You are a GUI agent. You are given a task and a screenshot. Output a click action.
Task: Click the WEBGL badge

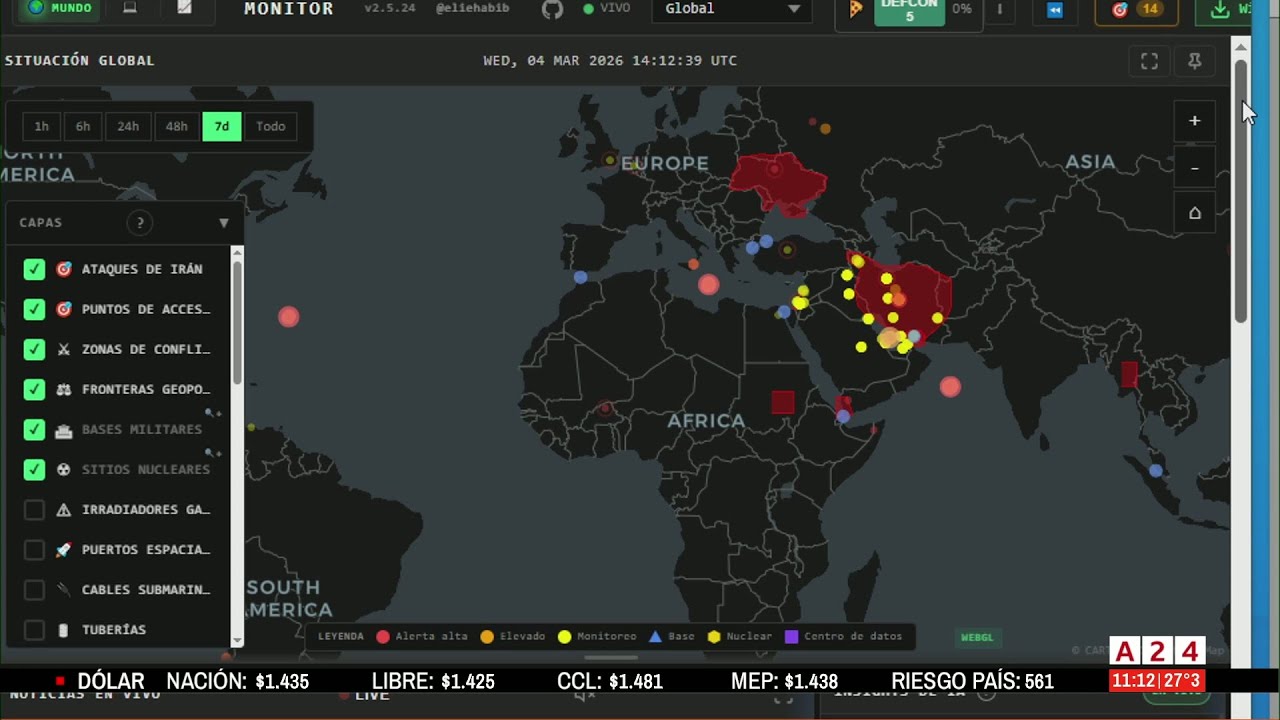tap(977, 637)
